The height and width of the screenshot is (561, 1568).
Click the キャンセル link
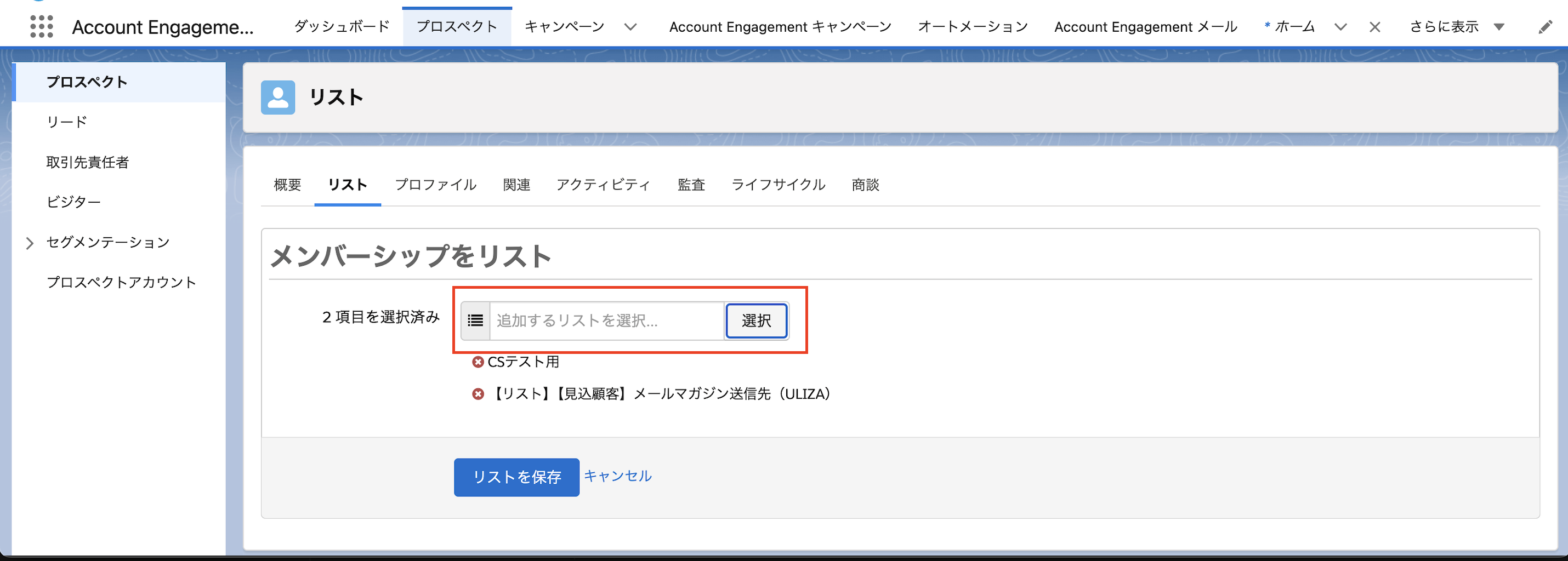[x=618, y=476]
